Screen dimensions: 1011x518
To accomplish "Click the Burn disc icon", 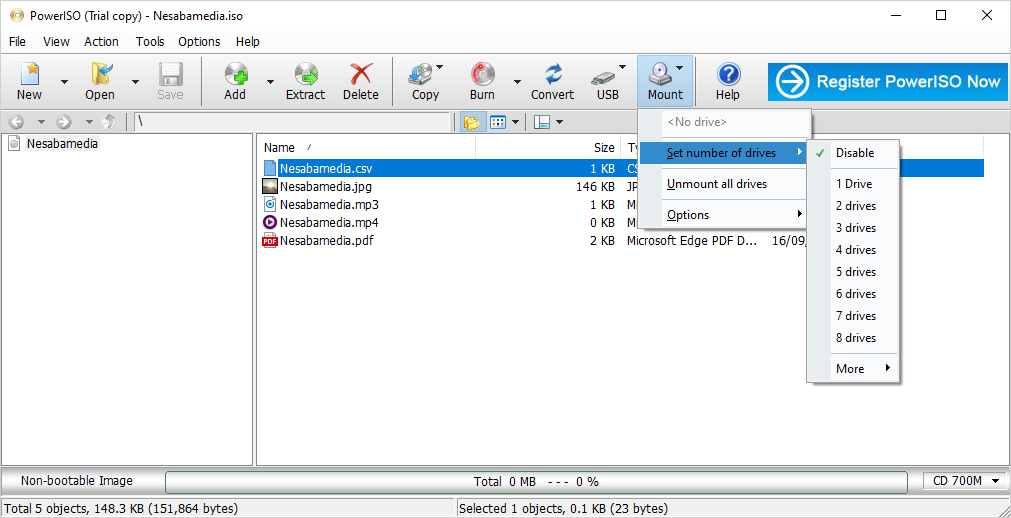I will click(482, 75).
